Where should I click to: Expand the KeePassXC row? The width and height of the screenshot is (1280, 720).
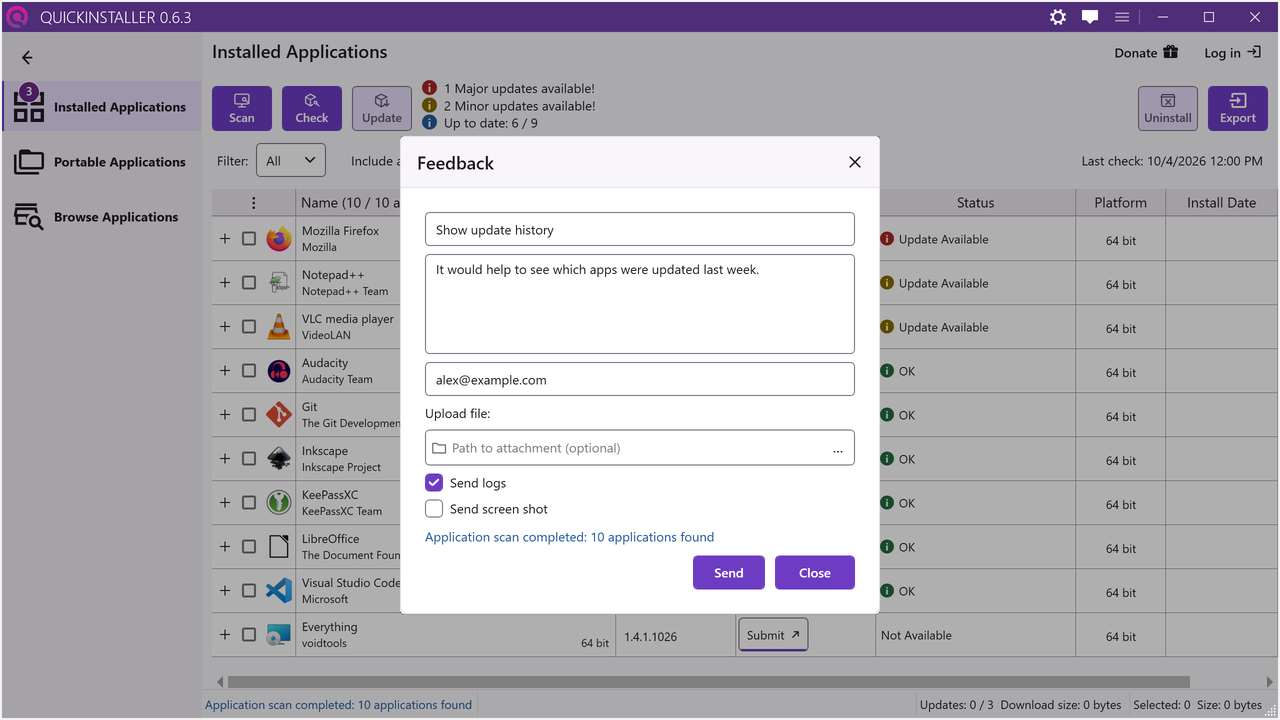(x=225, y=503)
